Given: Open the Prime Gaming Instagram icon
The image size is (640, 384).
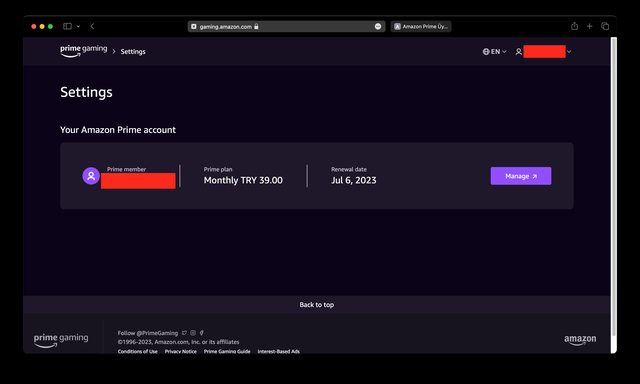Looking at the screenshot, I should 193,333.
